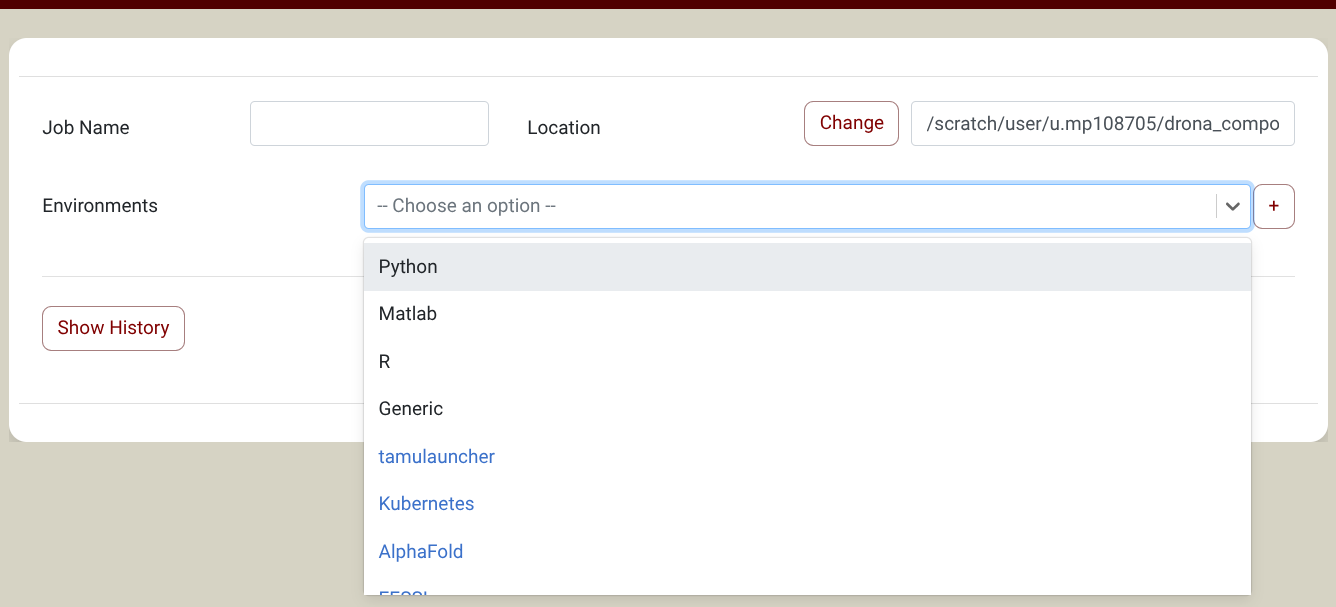The height and width of the screenshot is (607, 1336).
Task: Click the chevron arrow in Environments selector
Action: point(1233,206)
